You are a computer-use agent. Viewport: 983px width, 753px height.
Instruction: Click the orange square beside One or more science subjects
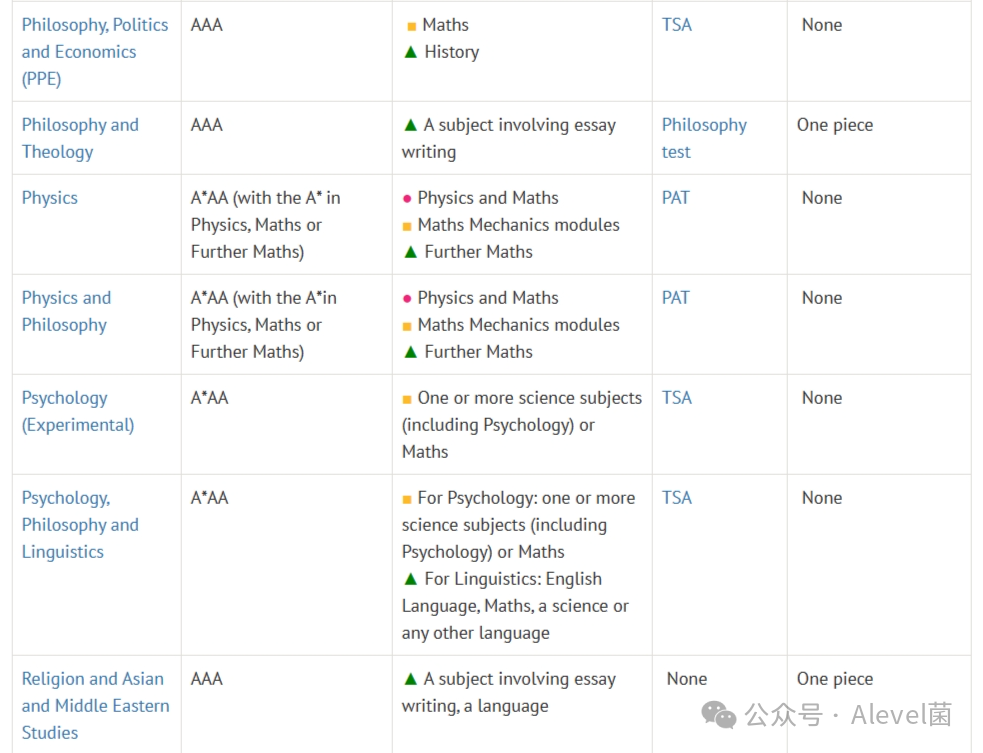click(407, 399)
